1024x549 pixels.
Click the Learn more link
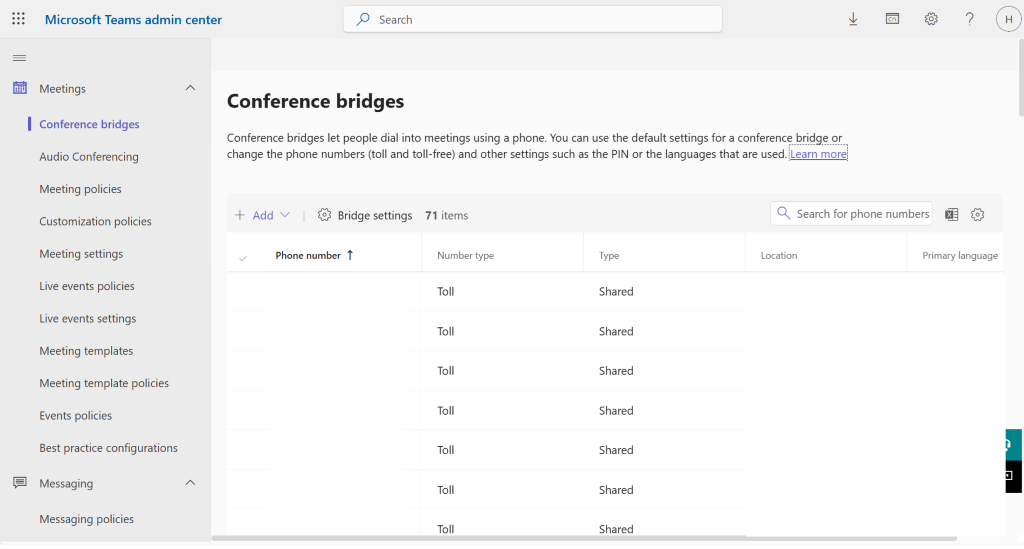point(818,154)
